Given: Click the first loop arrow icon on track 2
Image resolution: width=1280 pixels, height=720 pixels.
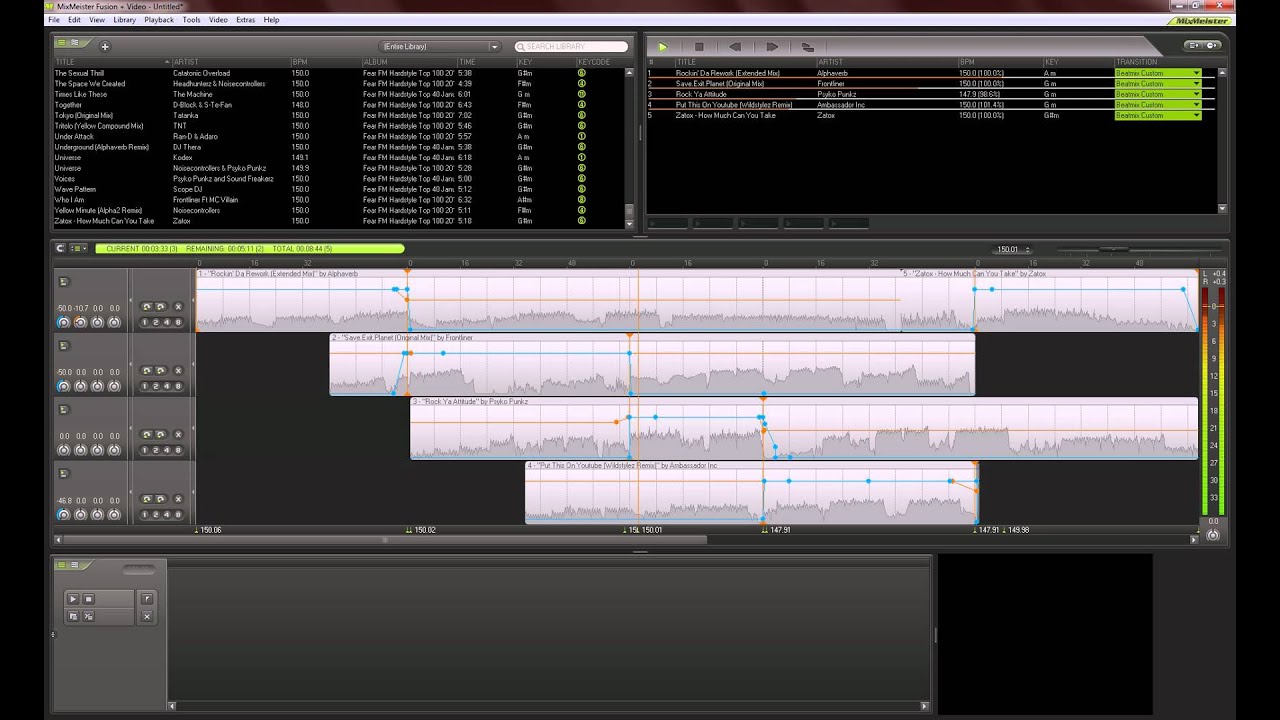Looking at the screenshot, I should pos(147,371).
